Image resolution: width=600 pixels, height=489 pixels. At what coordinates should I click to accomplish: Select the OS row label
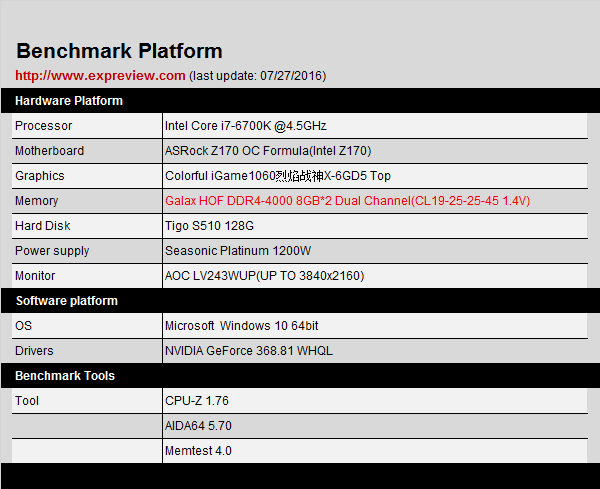click(x=23, y=326)
